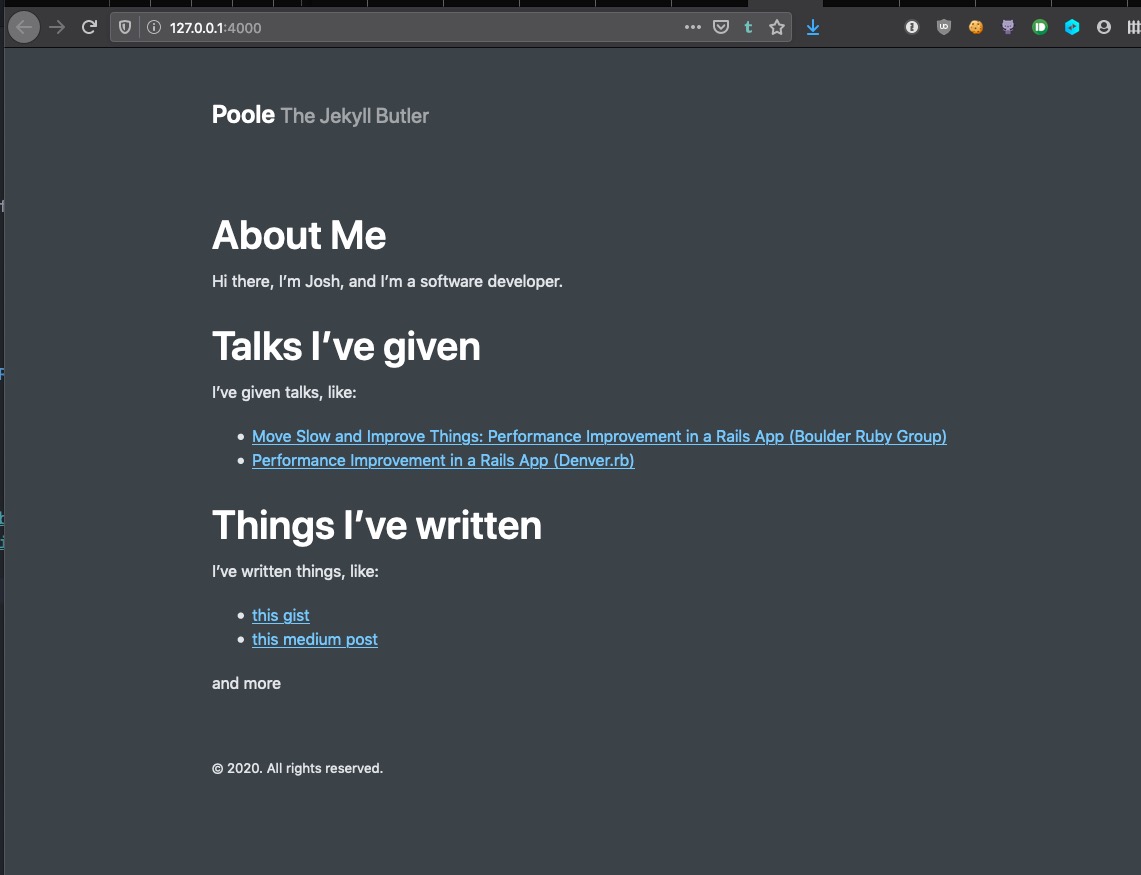Open the uBlock Origin extension
Screen dimensions: 1141x875
click(x=944, y=28)
